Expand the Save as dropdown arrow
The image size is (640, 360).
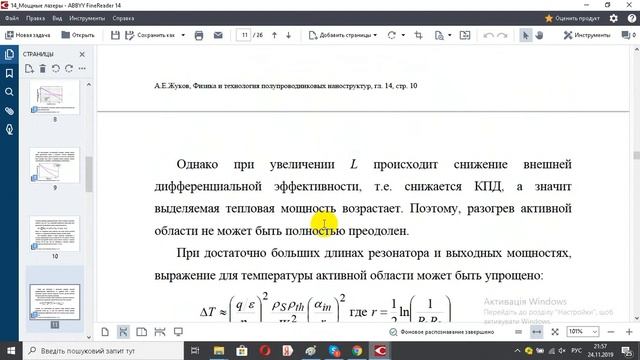183,35
